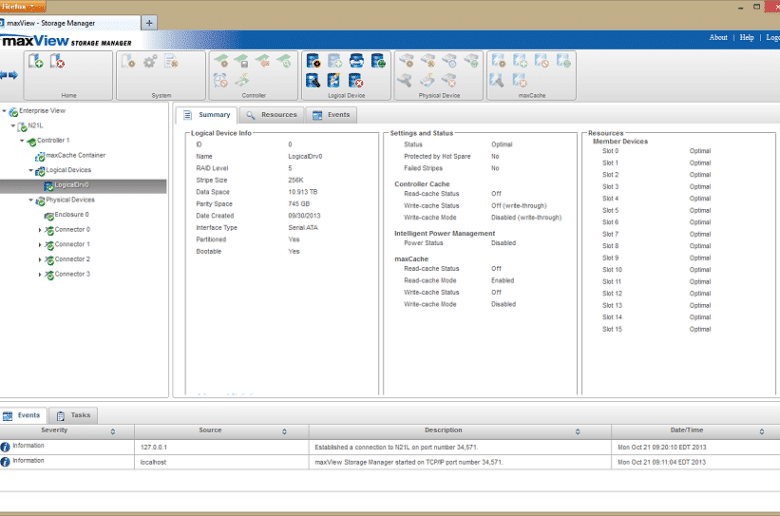Image resolution: width=780 pixels, height=516 pixels.
Task: Click the add system icon with green plus in Home group
Action: pos(35,61)
